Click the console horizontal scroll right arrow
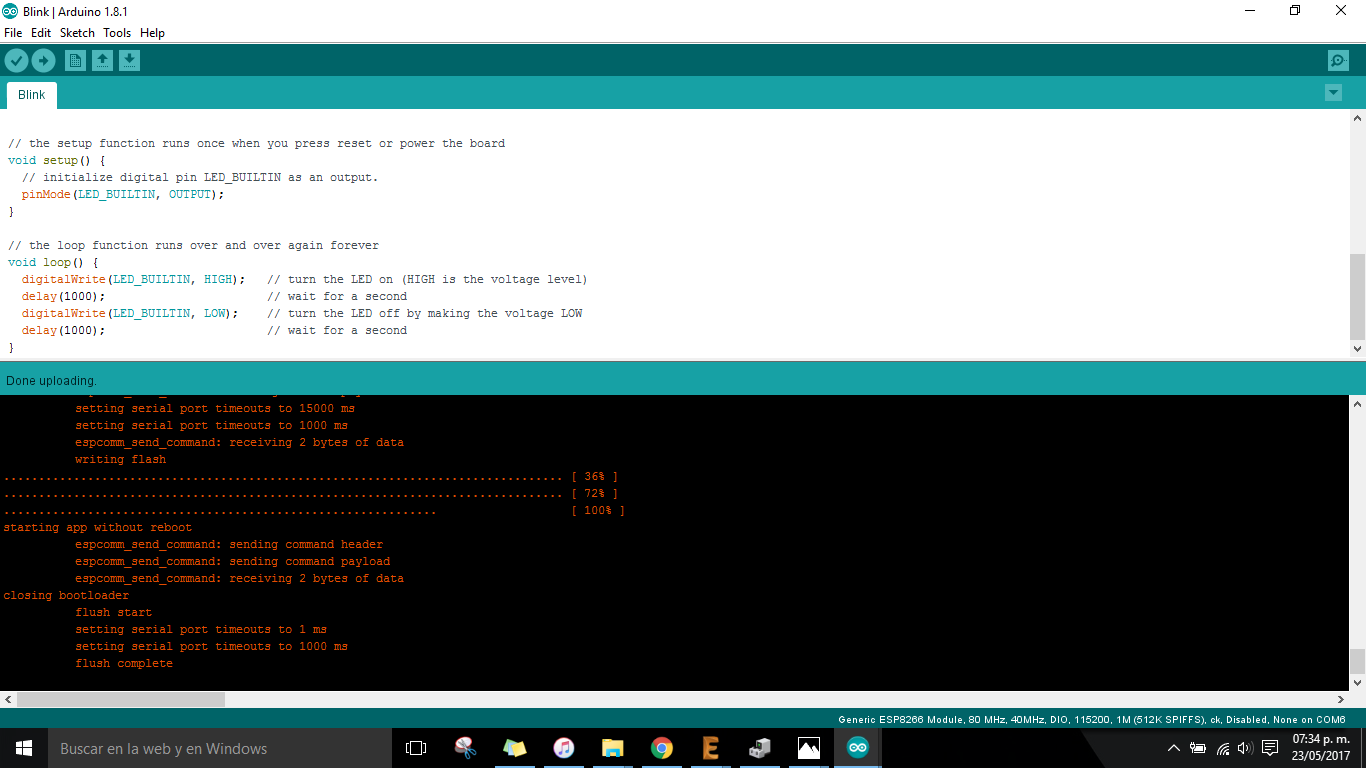 1341,700
